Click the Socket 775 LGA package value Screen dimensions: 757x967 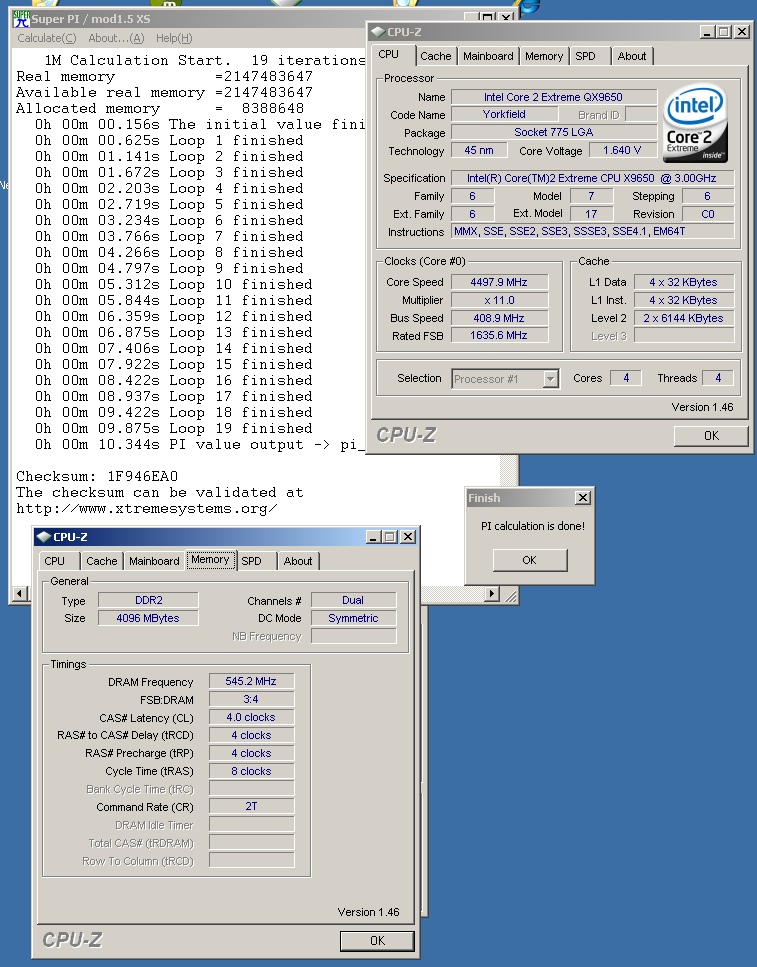553,132
